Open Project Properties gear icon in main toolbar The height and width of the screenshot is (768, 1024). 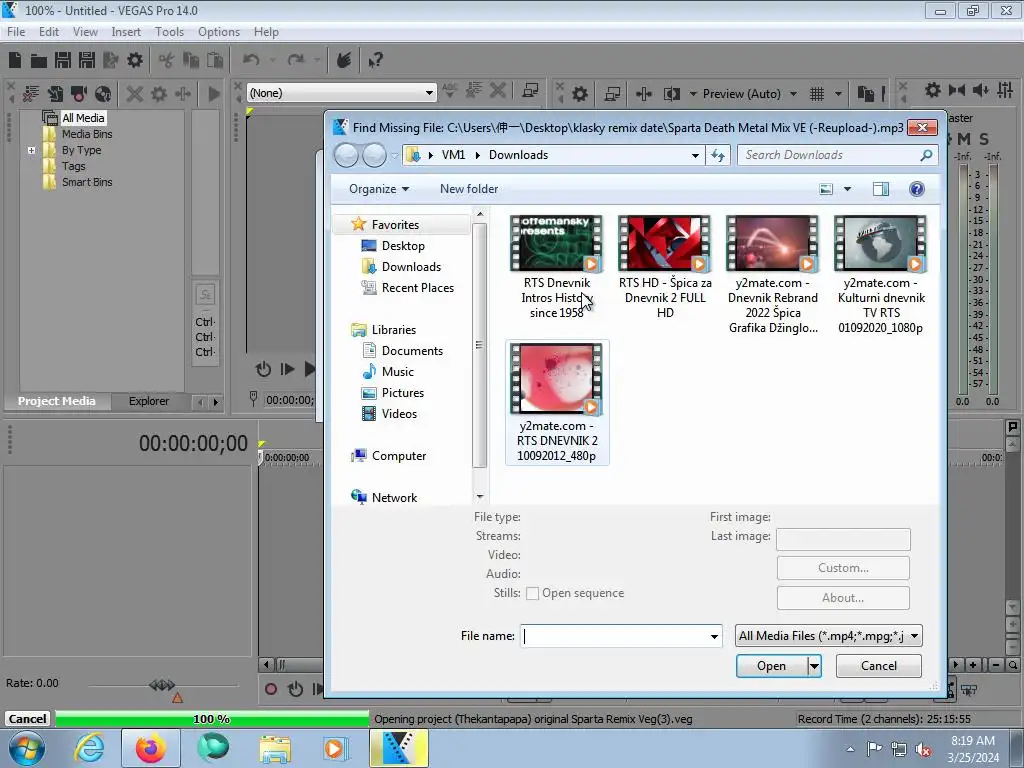click(x=135, y=61)
